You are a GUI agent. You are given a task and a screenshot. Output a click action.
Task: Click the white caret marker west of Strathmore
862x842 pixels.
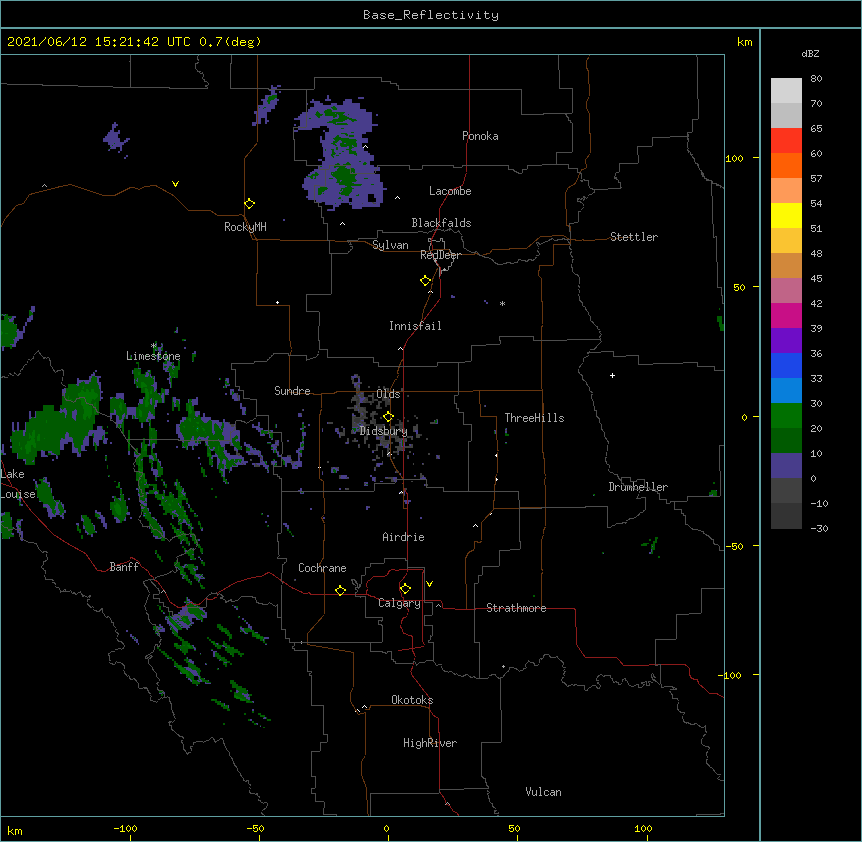coord(438,605)
